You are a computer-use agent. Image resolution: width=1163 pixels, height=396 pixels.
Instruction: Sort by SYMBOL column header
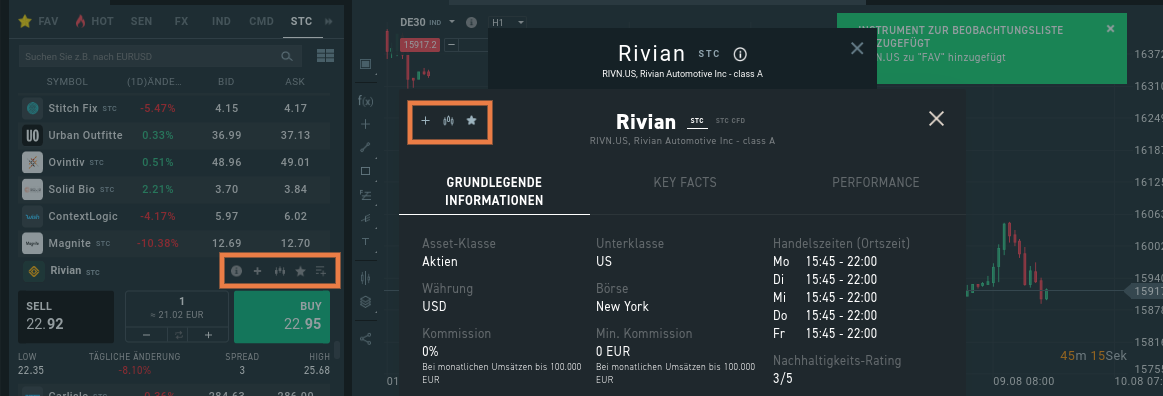click(67, 81)
